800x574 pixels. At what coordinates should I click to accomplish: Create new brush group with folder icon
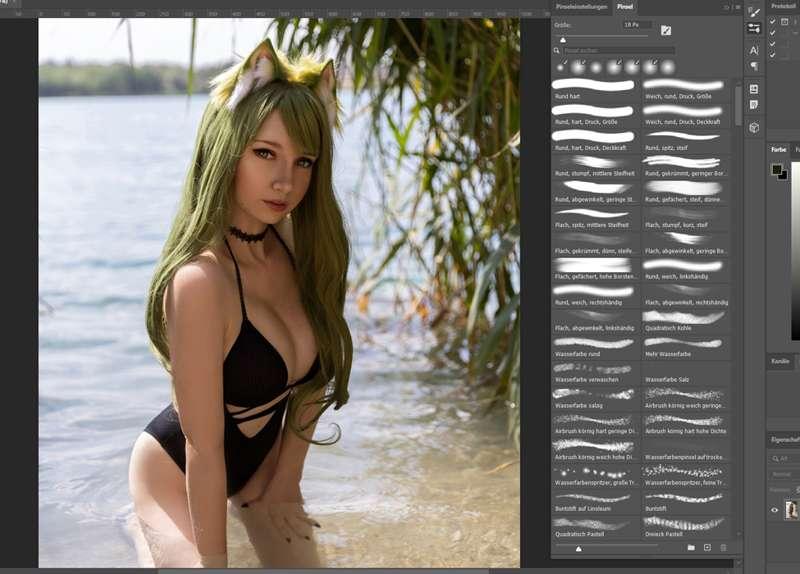(691, 547)
